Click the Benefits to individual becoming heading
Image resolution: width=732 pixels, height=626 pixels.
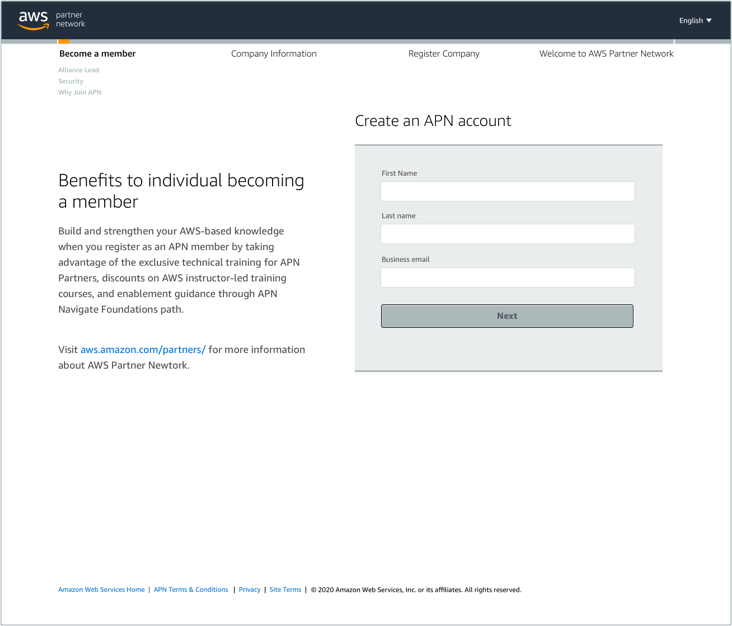(181, 191)
